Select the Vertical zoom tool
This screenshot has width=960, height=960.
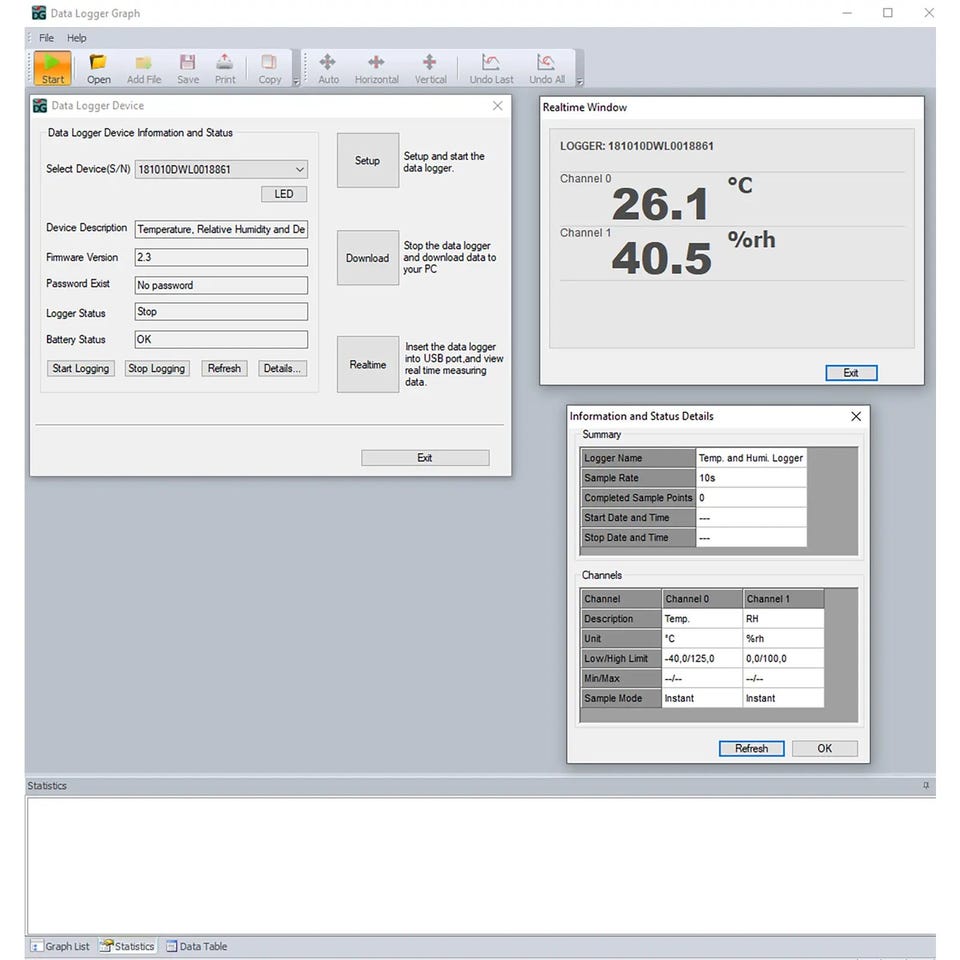coord(430,68)
